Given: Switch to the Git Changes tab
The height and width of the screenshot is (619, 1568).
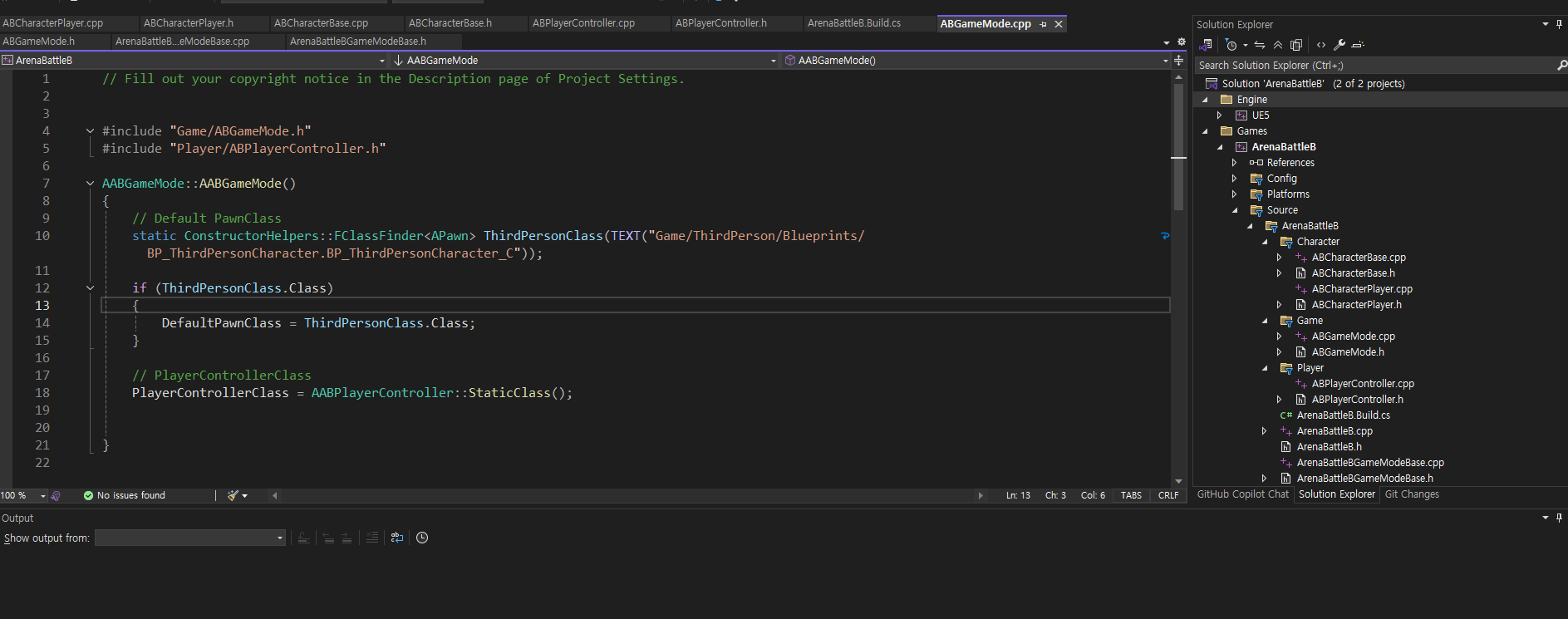Looking at the screenshot, I should click(1412, 494).
